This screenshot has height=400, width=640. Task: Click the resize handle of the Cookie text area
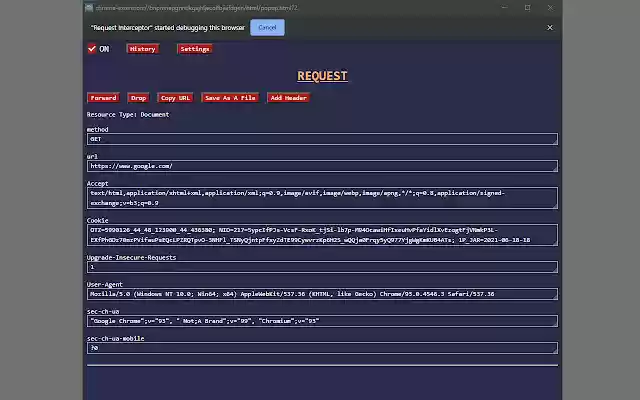[555, 243]
